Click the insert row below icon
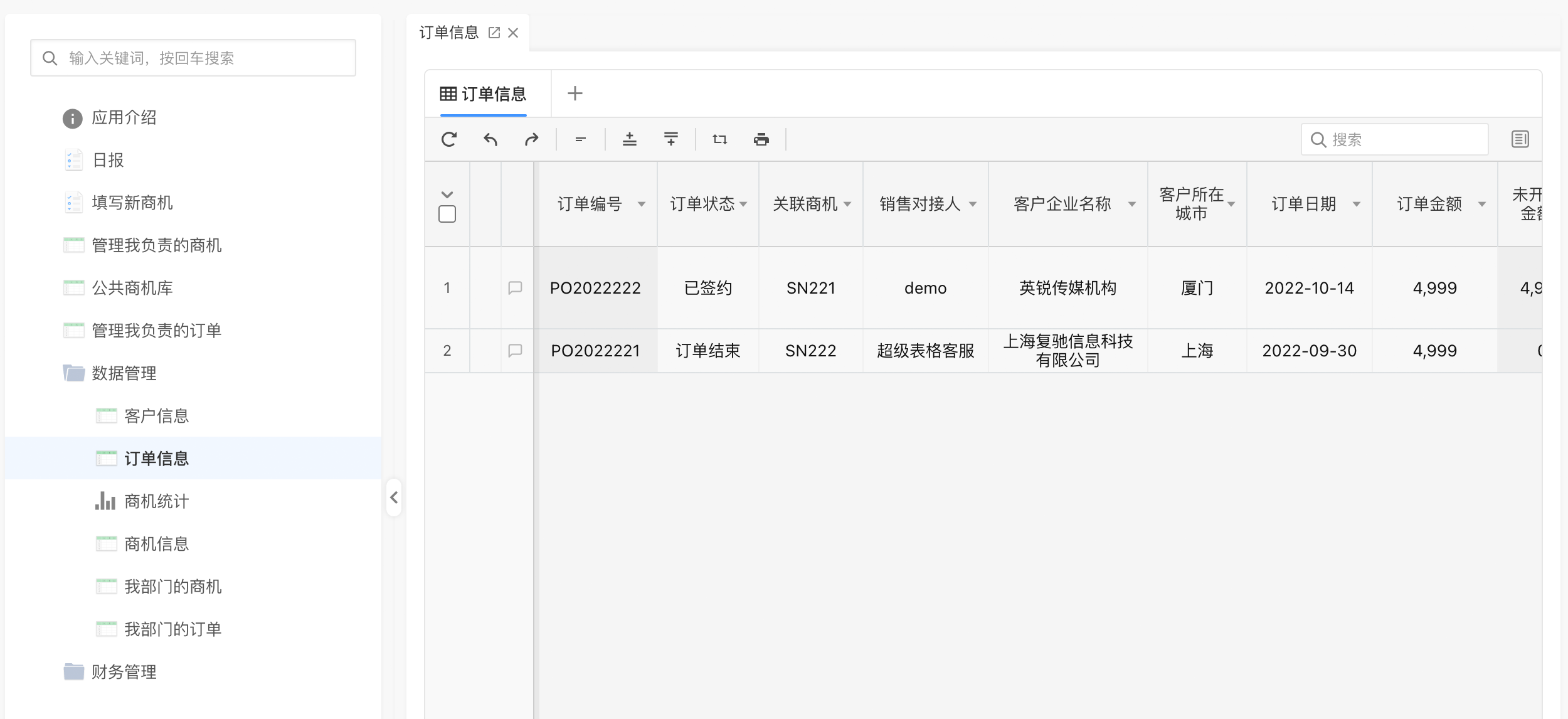 click(671, 139)
